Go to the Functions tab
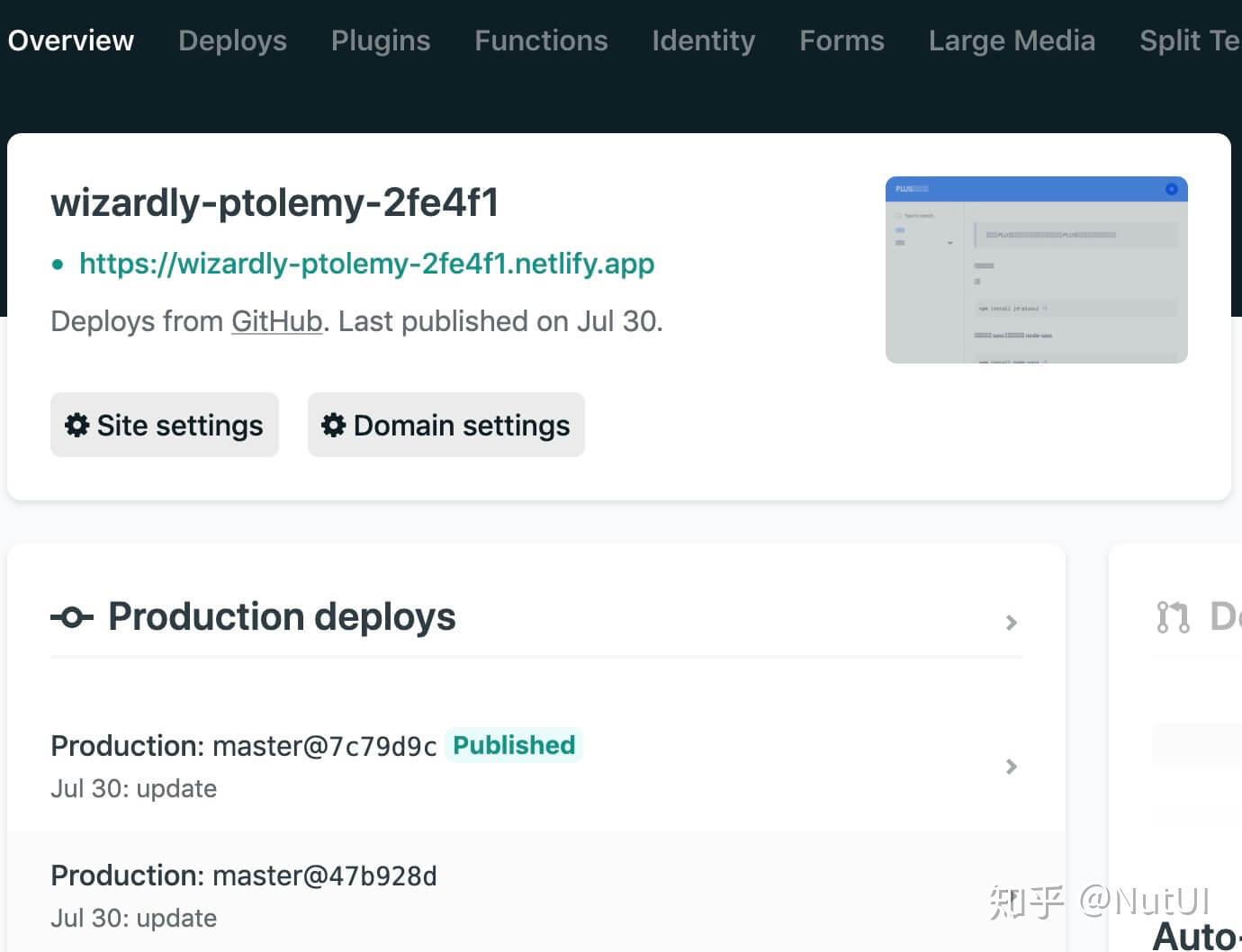 click(x=541, y=40)
